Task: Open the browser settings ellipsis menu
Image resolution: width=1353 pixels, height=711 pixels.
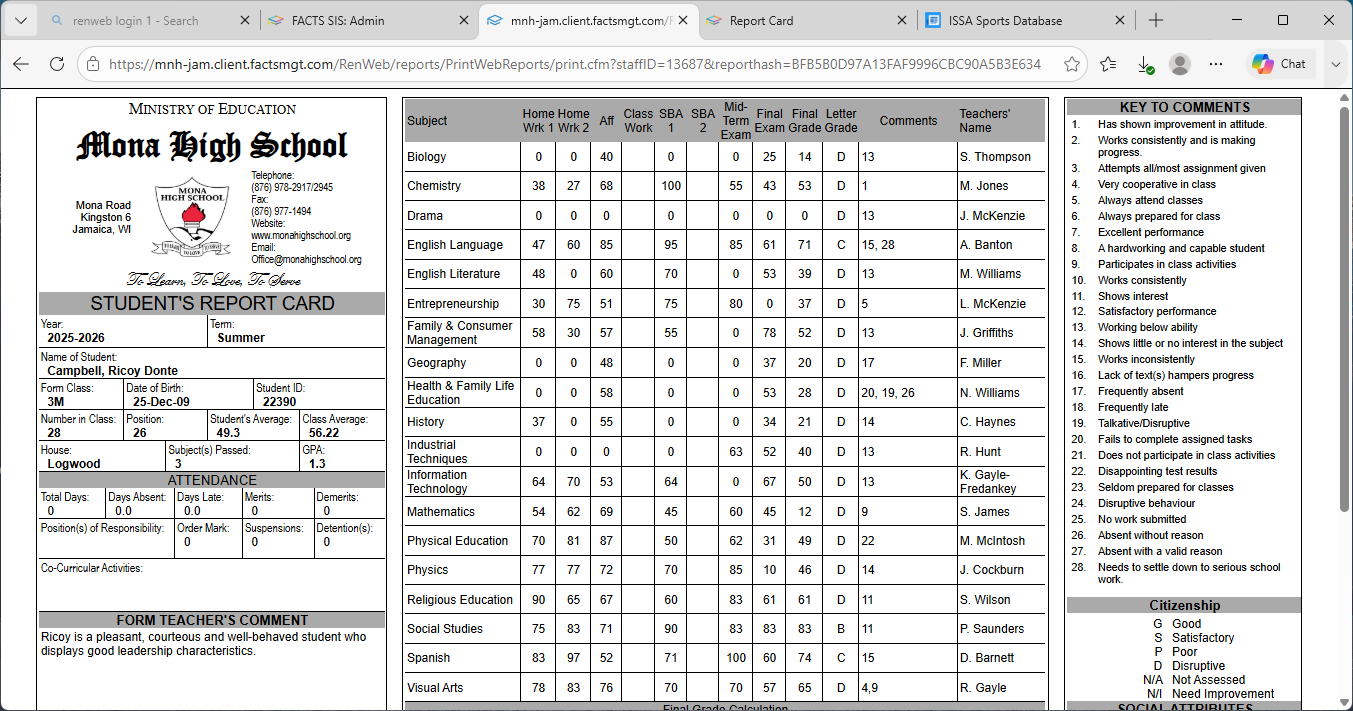Action: point(1216,64)
